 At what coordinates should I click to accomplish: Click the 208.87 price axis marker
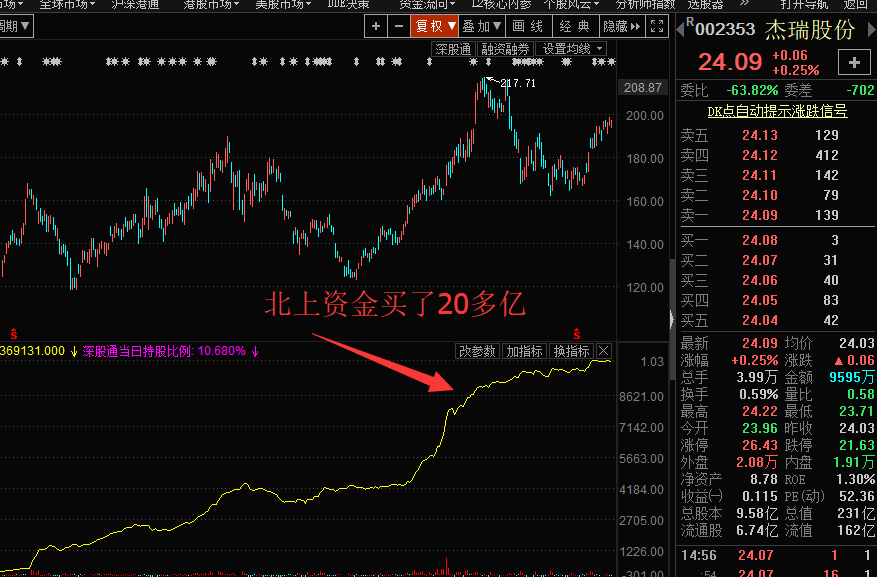pyautogui.click(x=643, y=88)
